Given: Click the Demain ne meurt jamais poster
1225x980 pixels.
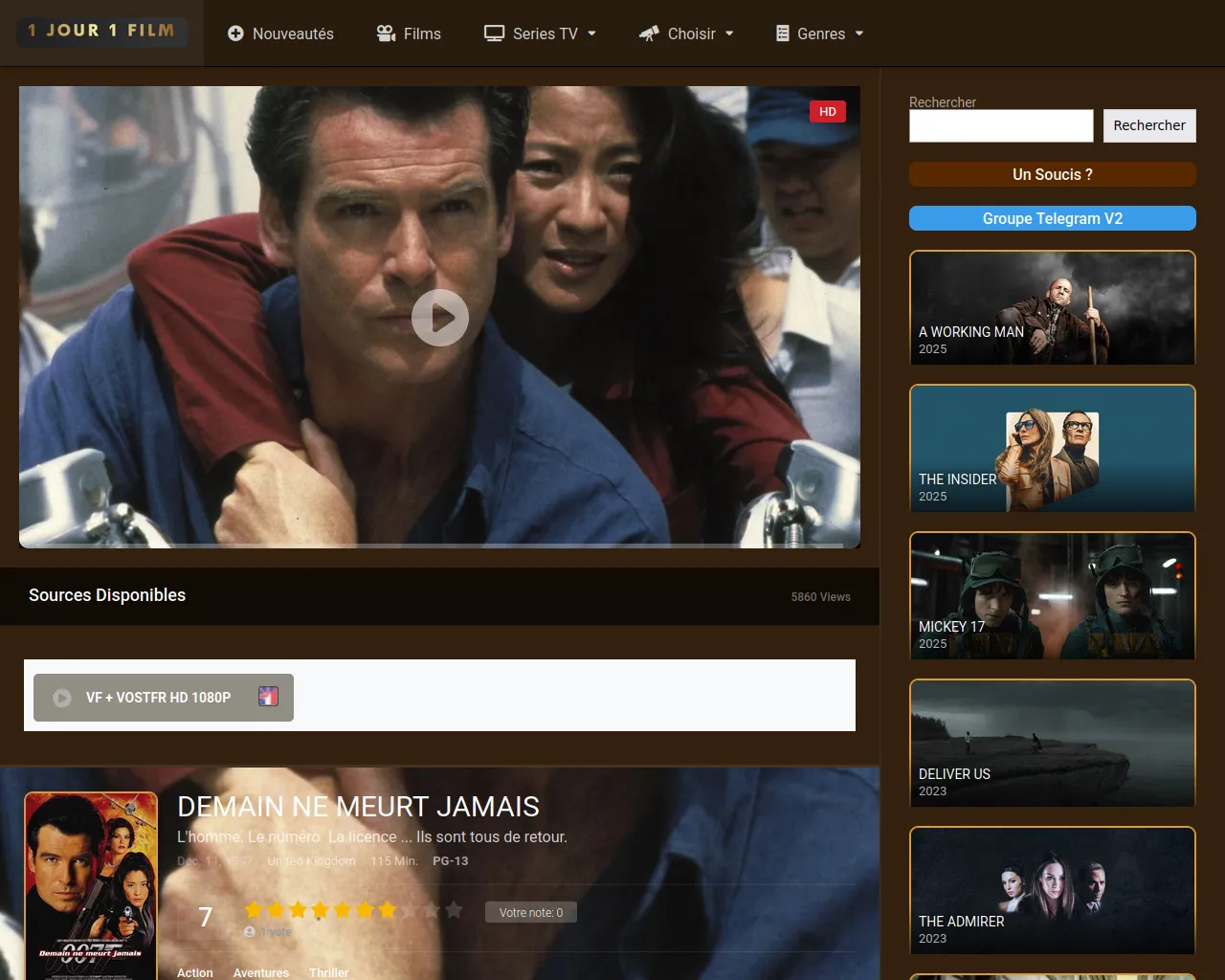Looking at the screenshot, I should click(x=91, y=885).
